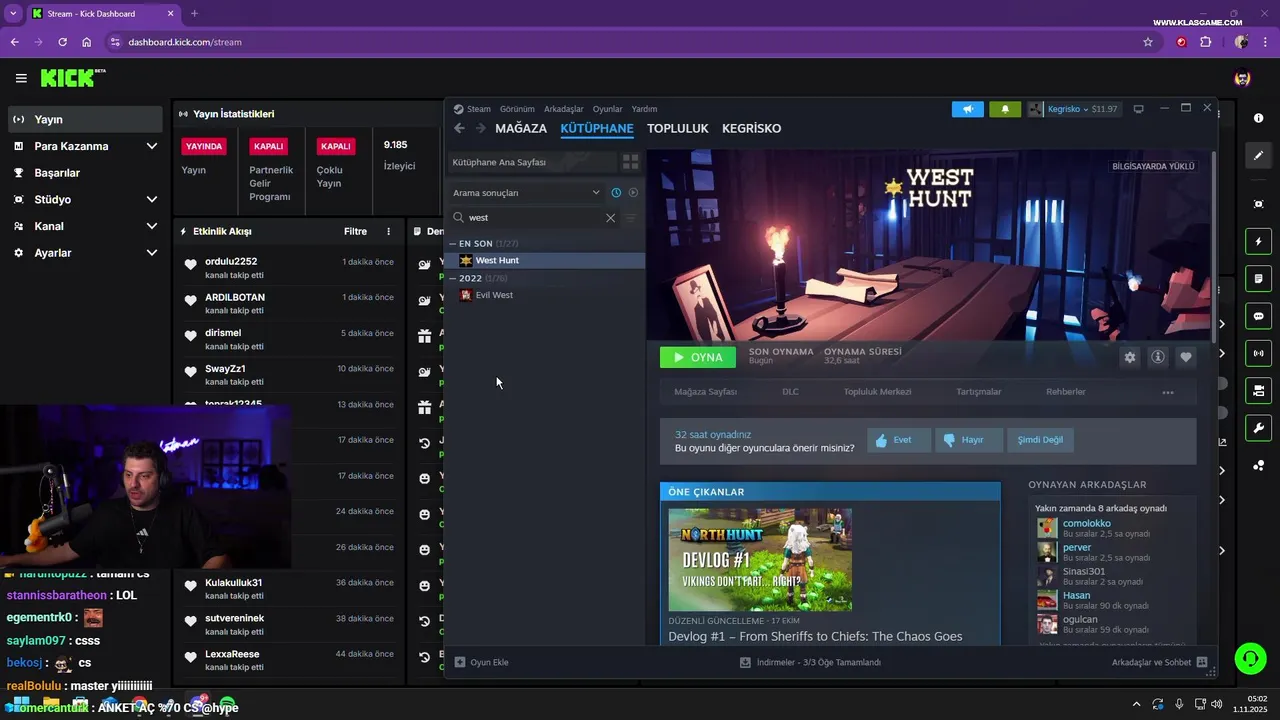Open İndirmeler downloads status
Image resolution: width=1280 pixels, height=720 pixels.
pyautogui.click(x=810, y=662)
